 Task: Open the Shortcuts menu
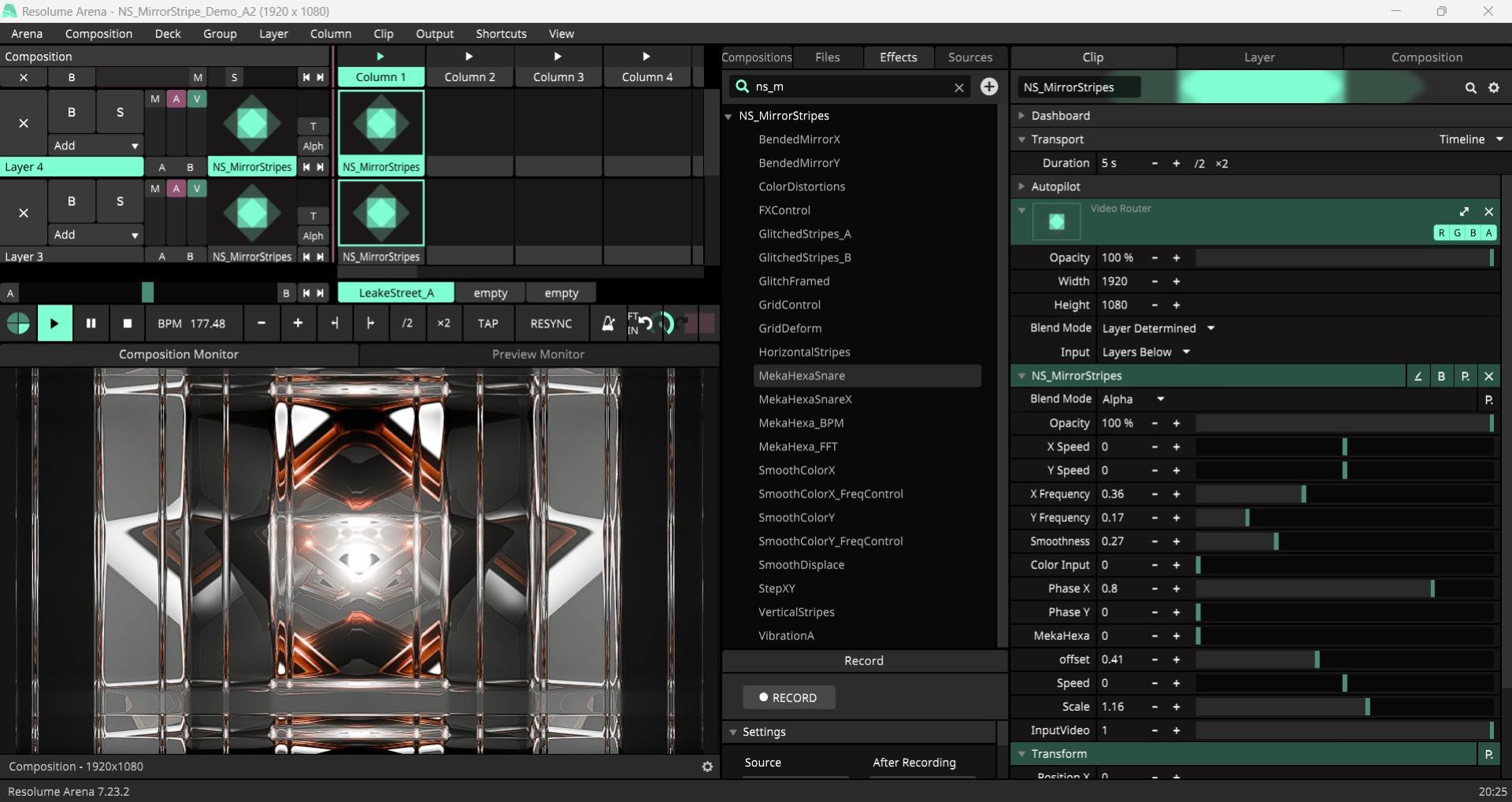pyautogui.click(x=501, y=34)
